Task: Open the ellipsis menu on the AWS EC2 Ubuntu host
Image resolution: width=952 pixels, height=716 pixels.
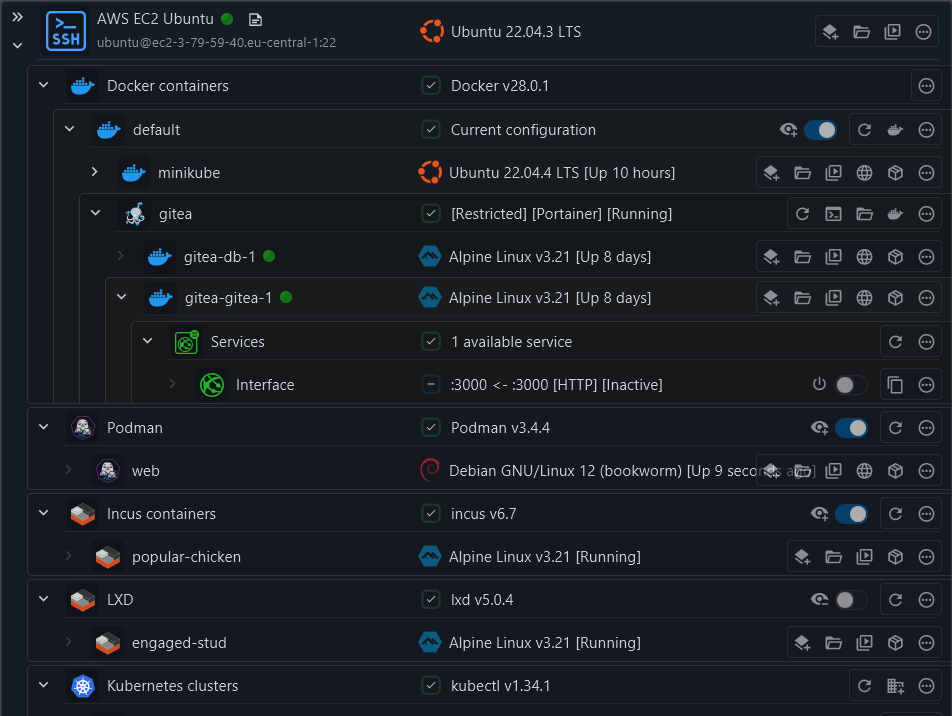Action: [x=923, y=31]
